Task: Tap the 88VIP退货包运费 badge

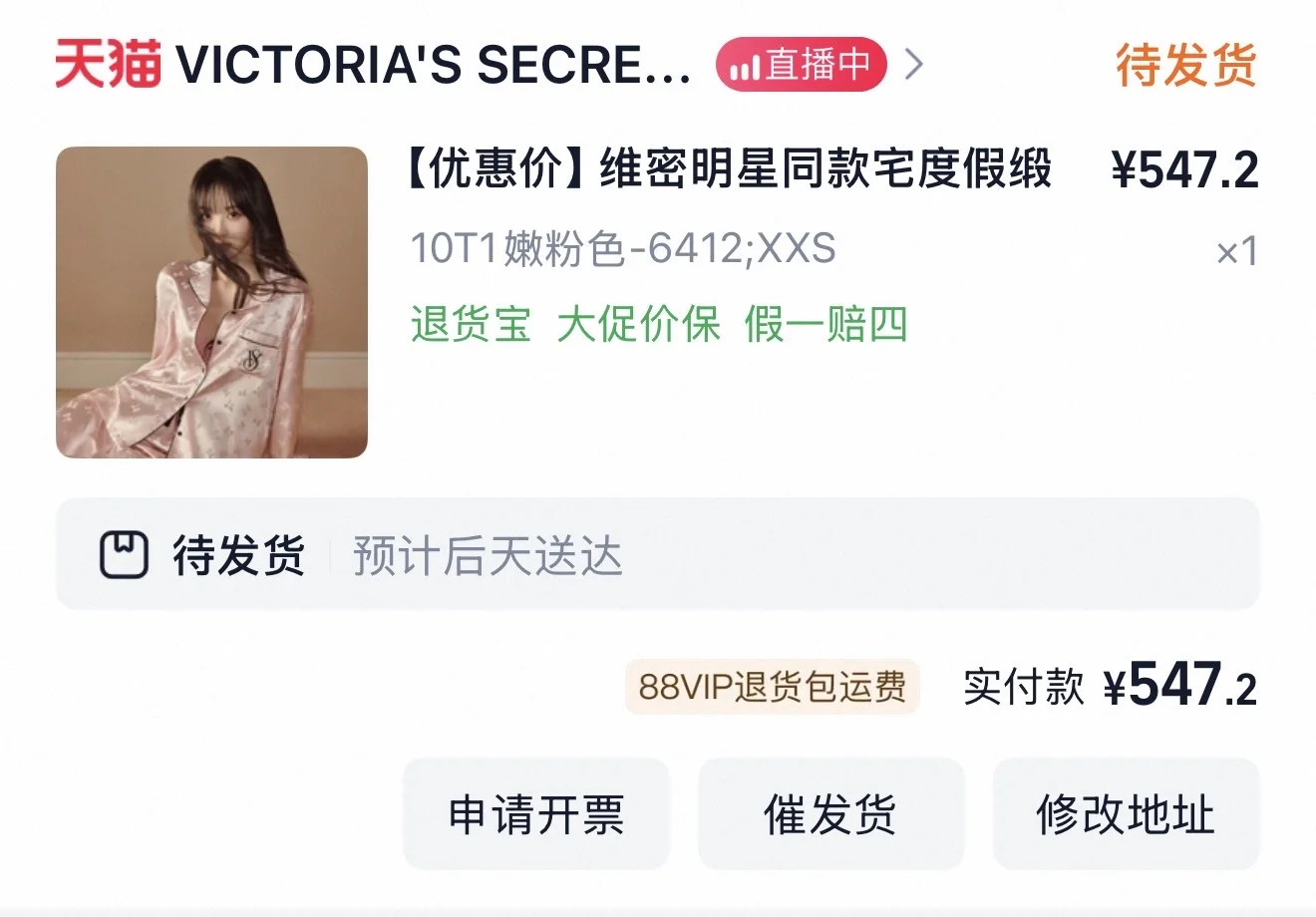Action: click(x=773, y=687)
